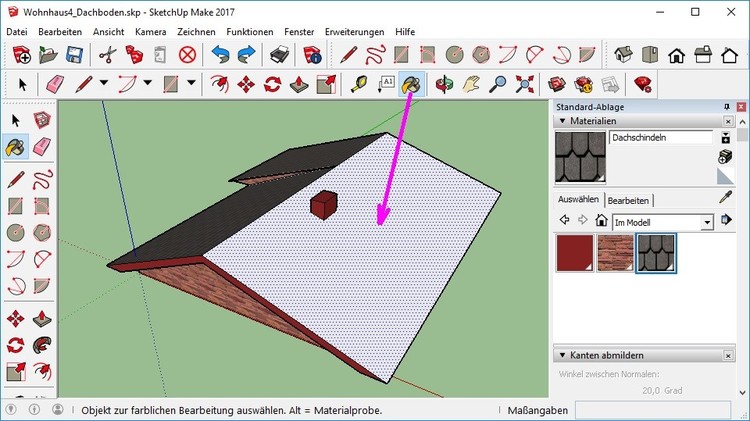Select the Circle tool in left toolbar

point(15,233)
